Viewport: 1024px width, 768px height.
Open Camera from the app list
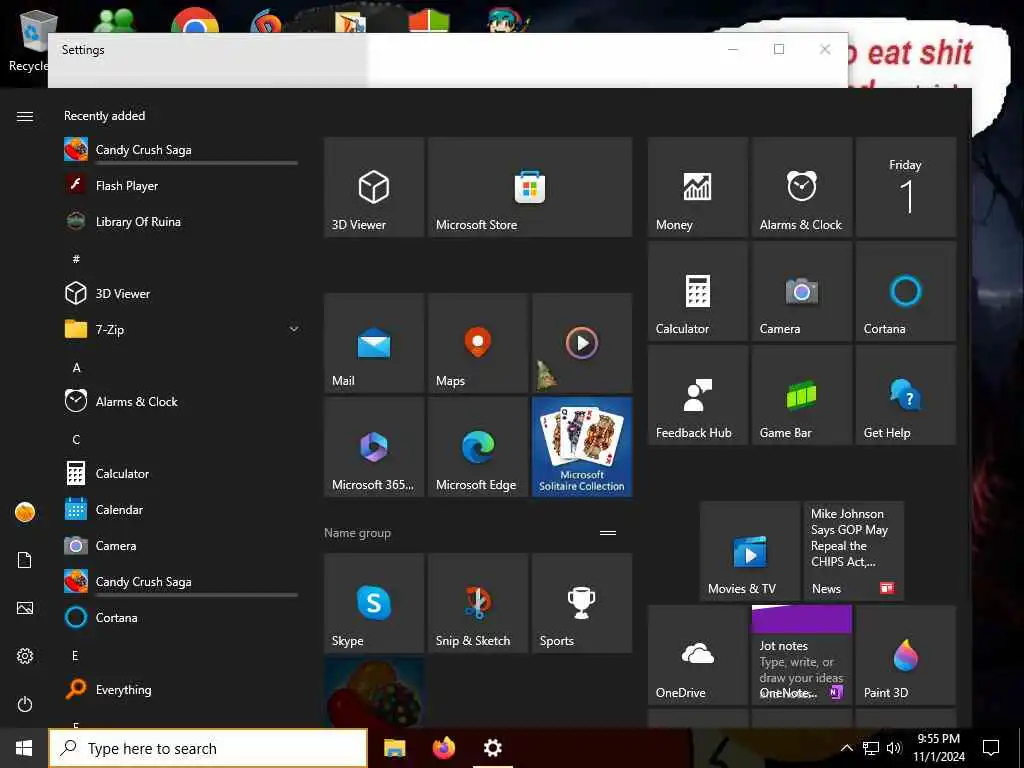pyautogui.click(x=182, y=545)
